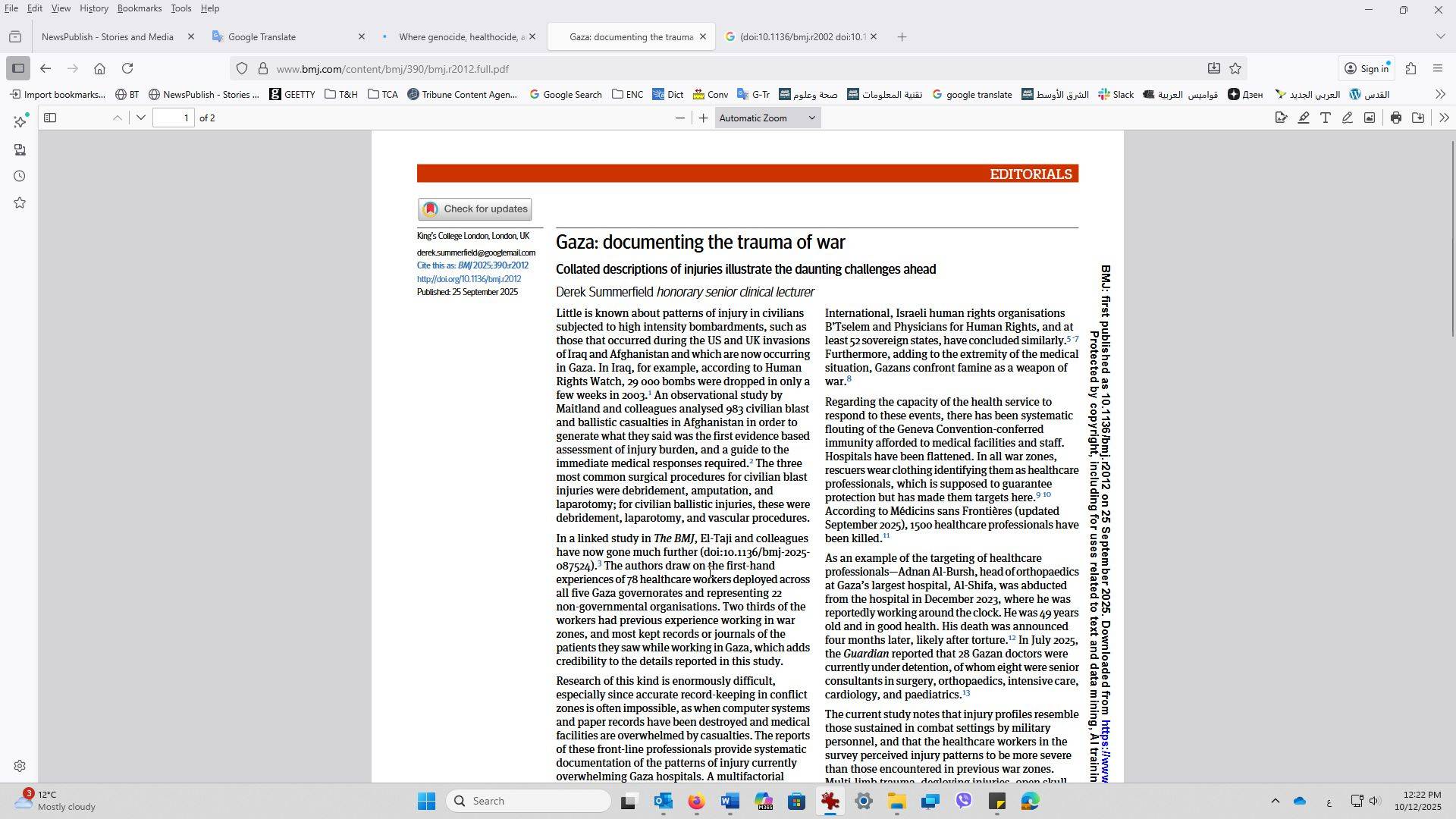Print the PDF document
The width and height of the screenshot is (1456, 819).
point(1396,118)
